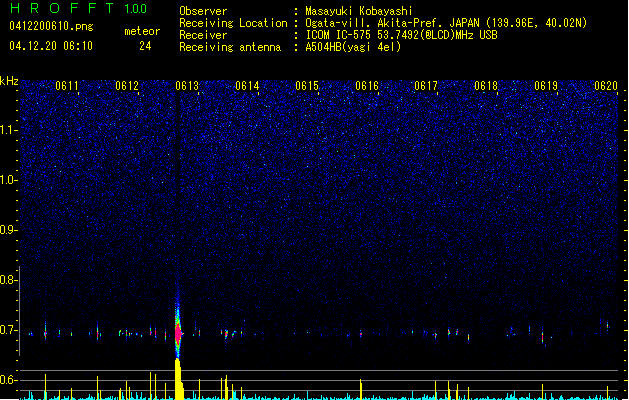
Task: Click the kHz axis unit label
Action: coord(9,81)
